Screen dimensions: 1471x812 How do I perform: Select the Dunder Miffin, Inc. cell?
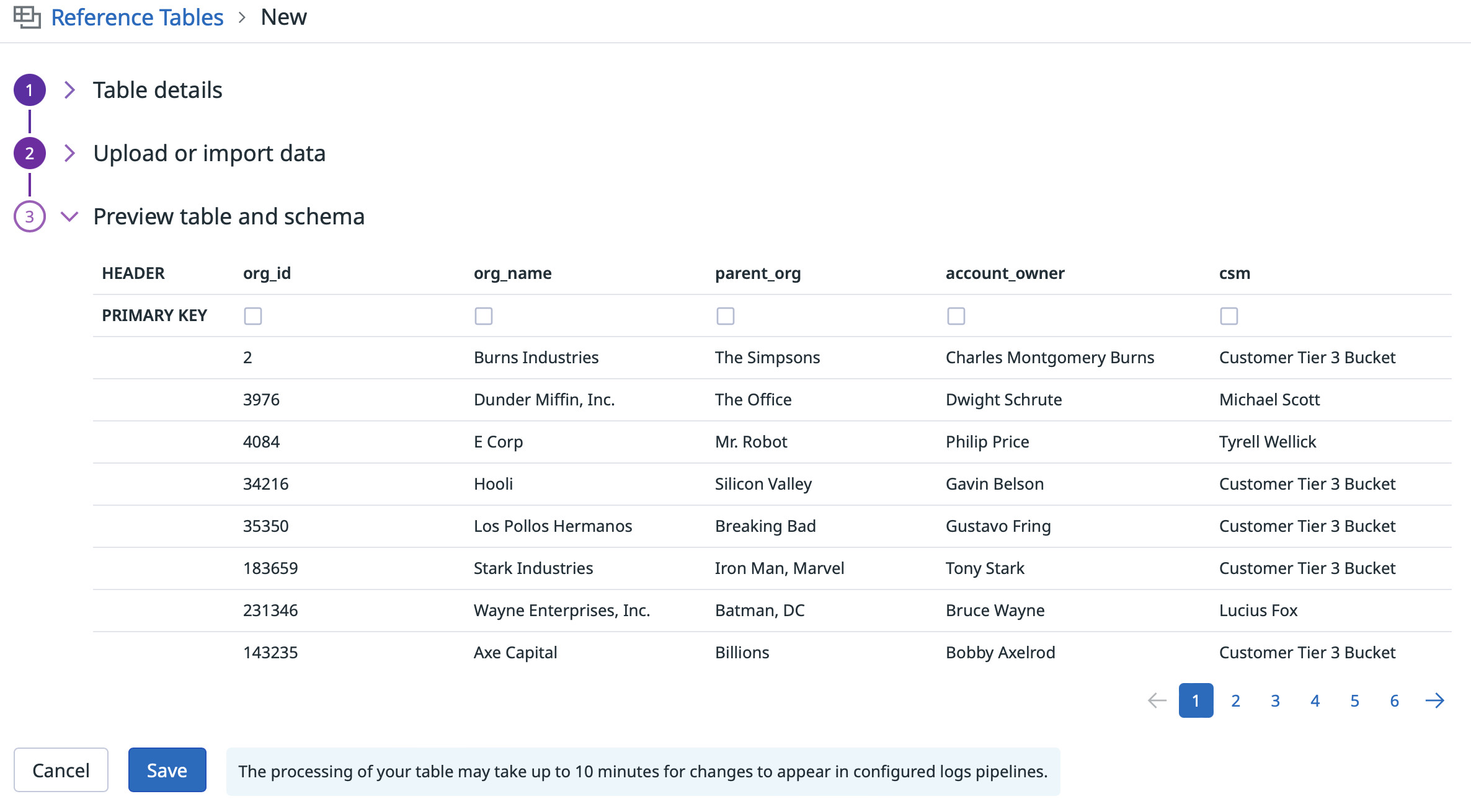coord(544,400)
